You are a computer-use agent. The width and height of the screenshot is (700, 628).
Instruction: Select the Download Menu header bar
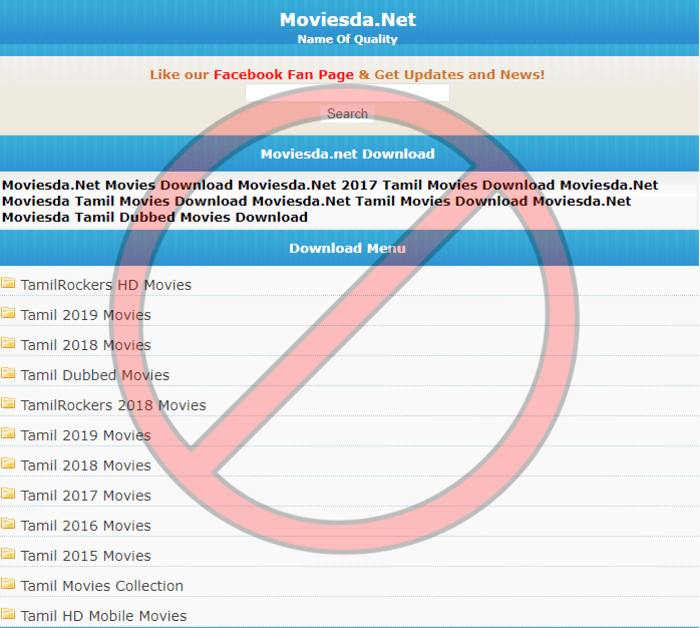coord(347,248)
